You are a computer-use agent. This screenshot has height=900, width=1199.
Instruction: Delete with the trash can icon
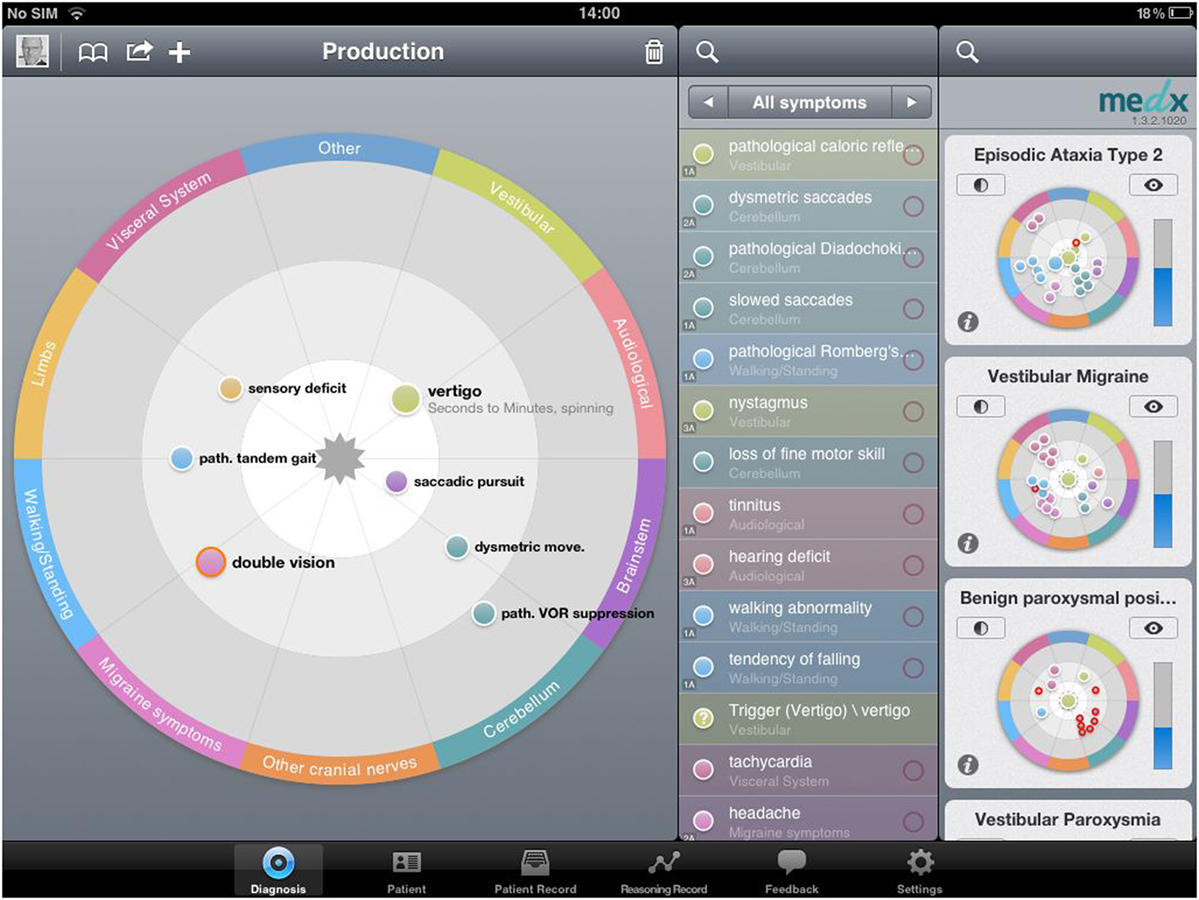pyautogui.click(x=654, y=51)
